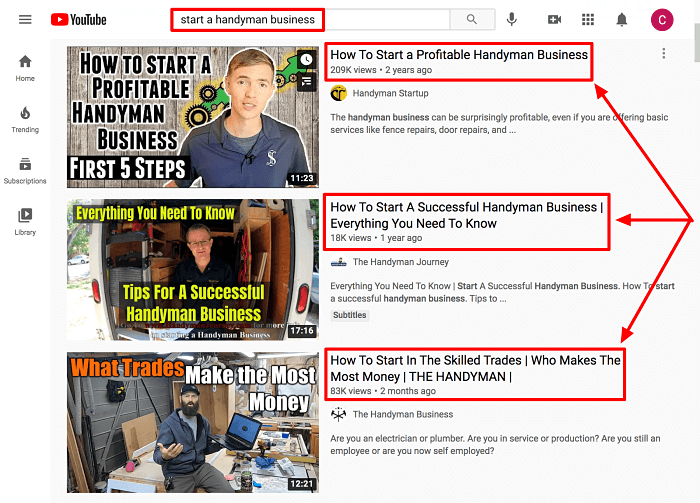Open the 'Tips For A Successful Handyman Business' thumbnail
The height and width of the screenshot is (503, 700).
click(x=193, y=270)
